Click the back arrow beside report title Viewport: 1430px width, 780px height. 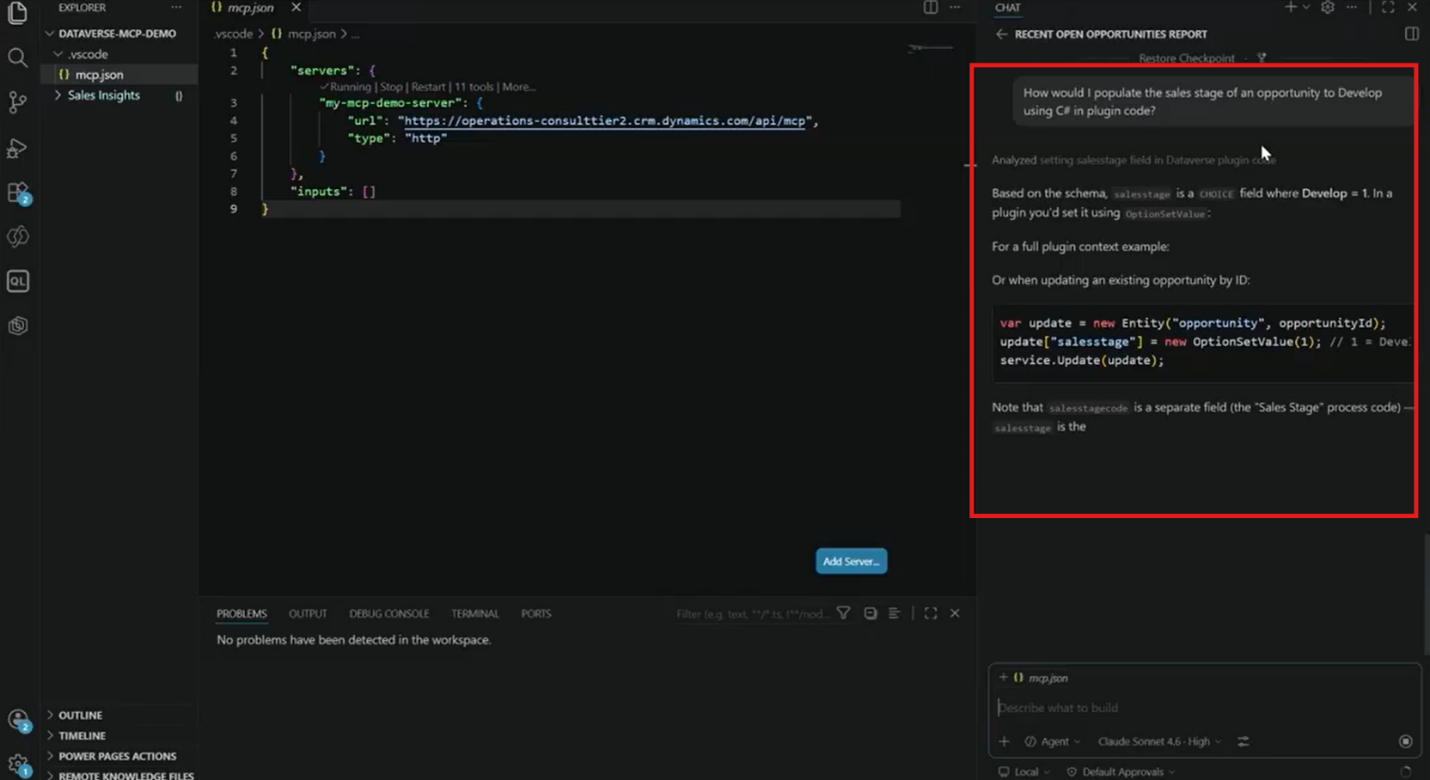[1001, 34]
